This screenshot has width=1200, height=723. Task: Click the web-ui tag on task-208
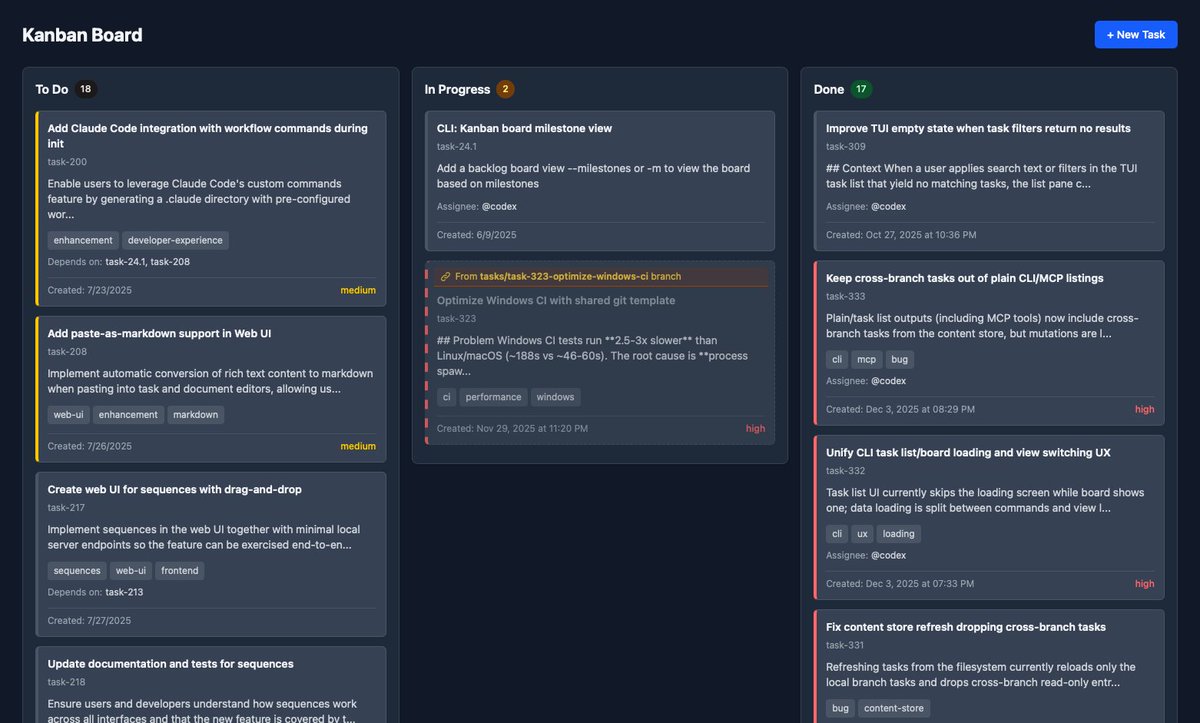[x=69, y=414]
